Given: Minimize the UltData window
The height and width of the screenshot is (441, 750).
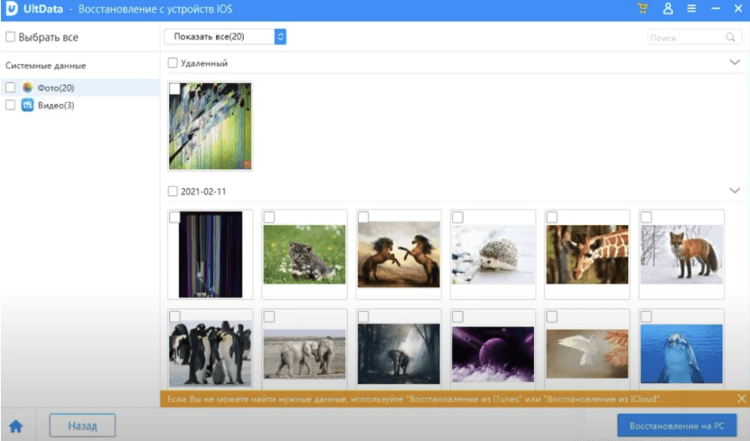Looking at the screenshot, I should point(716,9).
